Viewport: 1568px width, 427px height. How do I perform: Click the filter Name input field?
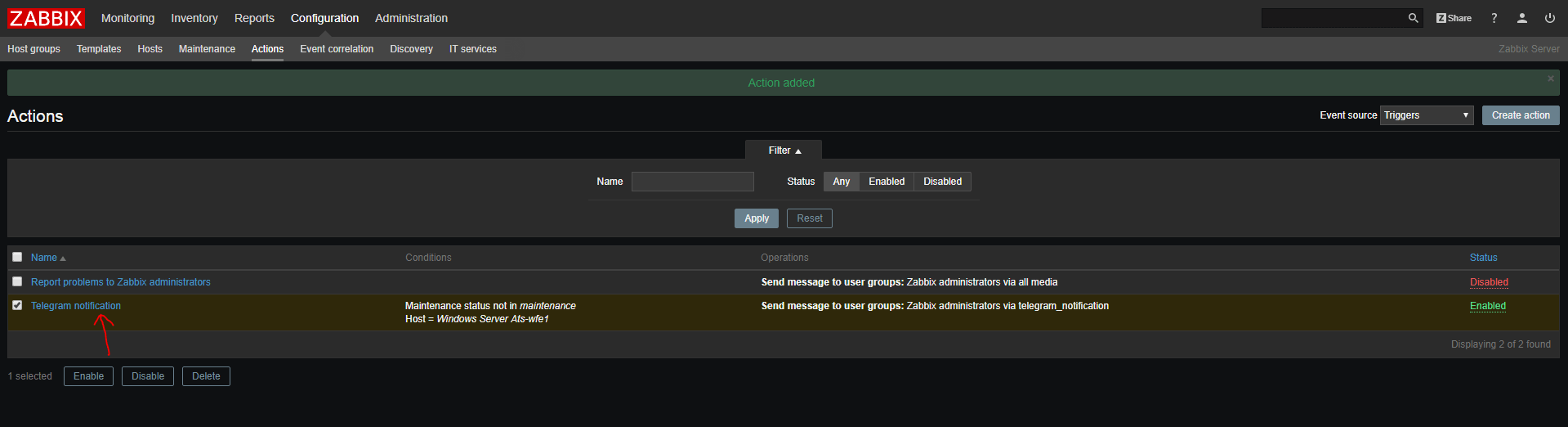pyautogui.click(x=692, y=182)
